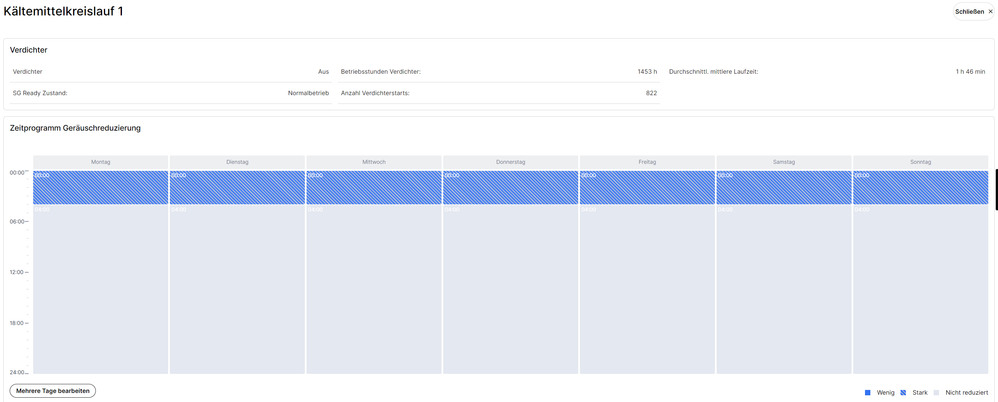998x402 pixels.
Task: Click Sunday's gray not-reduced block
Action: point(920,290)
